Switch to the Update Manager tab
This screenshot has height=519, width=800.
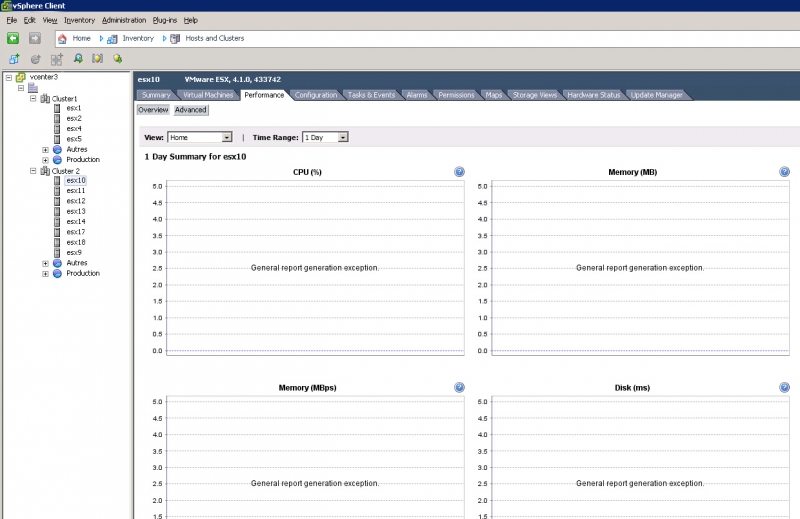pyautogui.click(x=656, y=95)
